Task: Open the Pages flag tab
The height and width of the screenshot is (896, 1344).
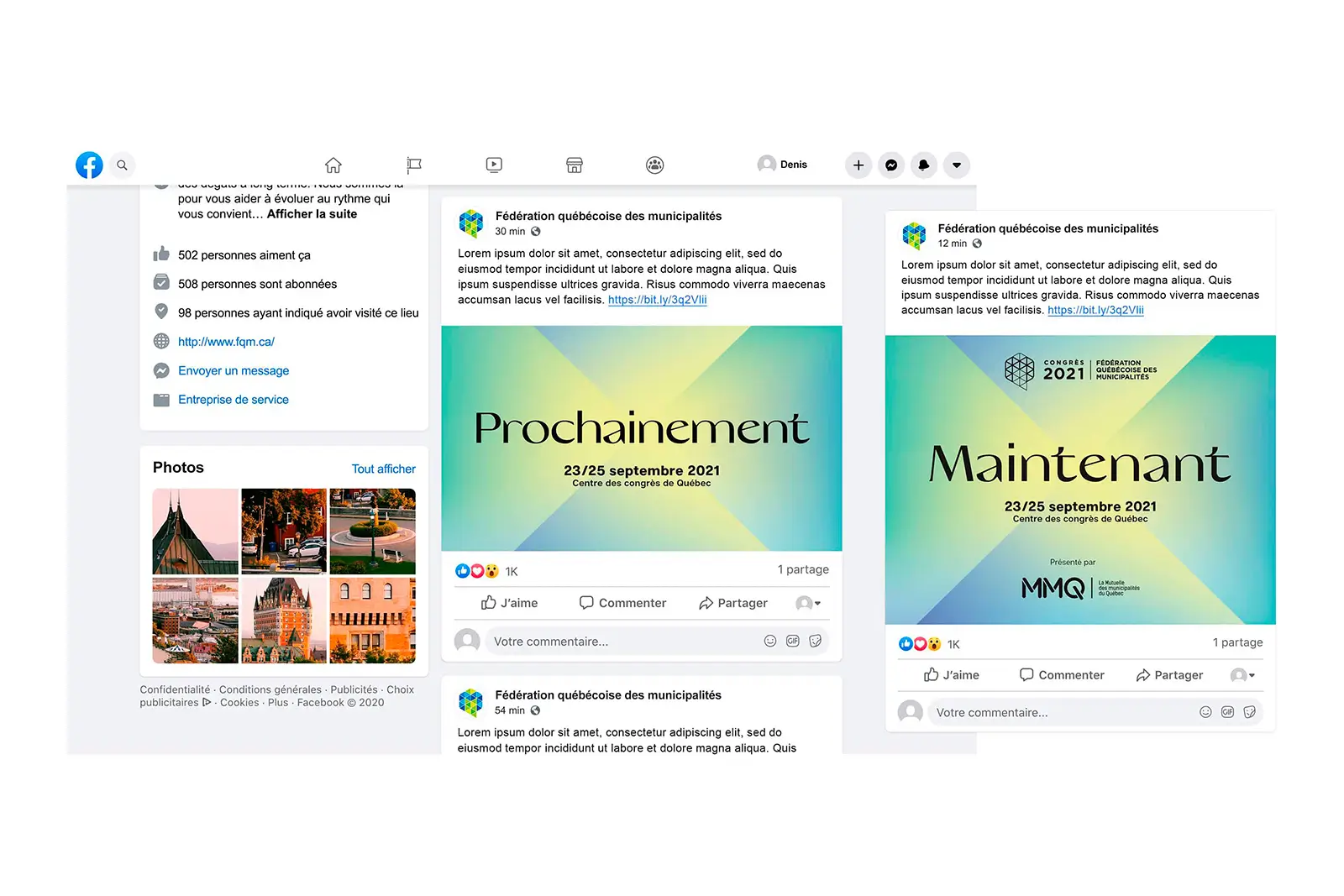Action: 413,165
